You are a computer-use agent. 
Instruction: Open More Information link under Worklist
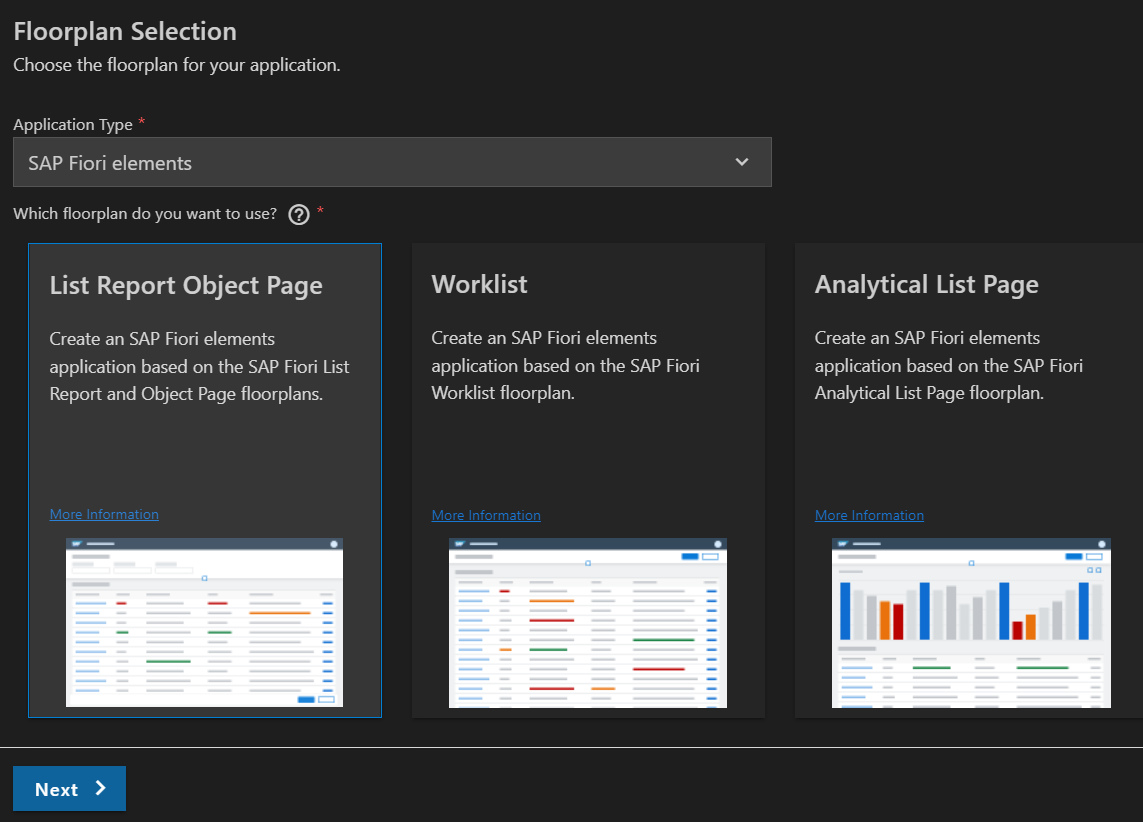pos(486,515)
